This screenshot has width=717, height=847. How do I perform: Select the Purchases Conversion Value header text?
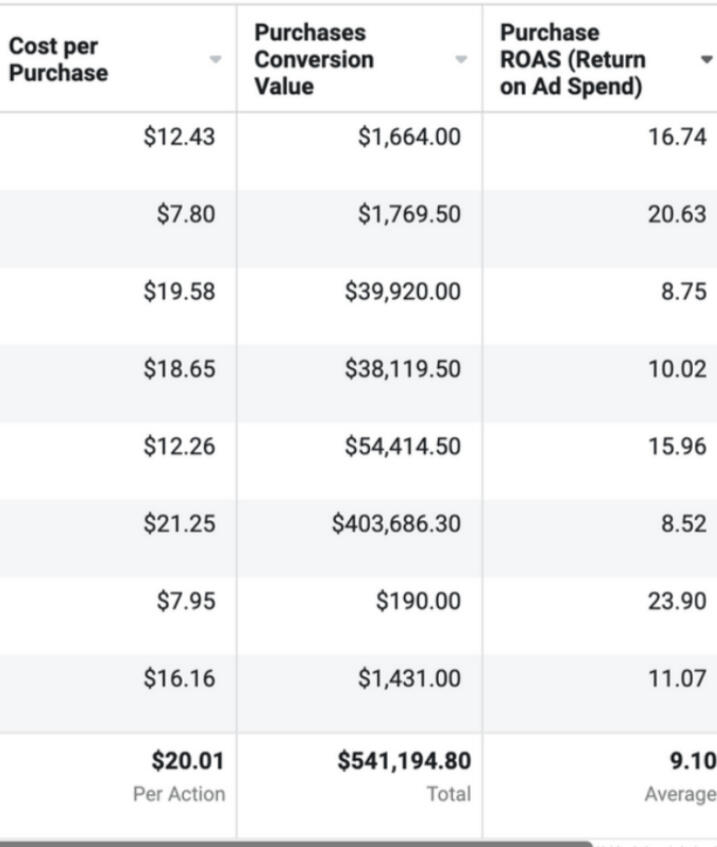tap(314, 60)
